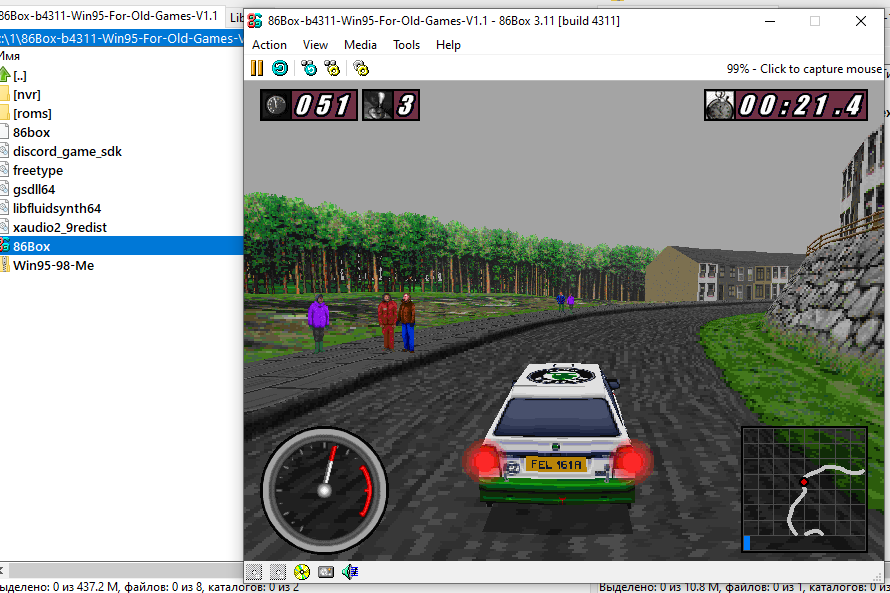
Task: Click the file manager horizontal scrollbar
Action: [x=125, y=570]
